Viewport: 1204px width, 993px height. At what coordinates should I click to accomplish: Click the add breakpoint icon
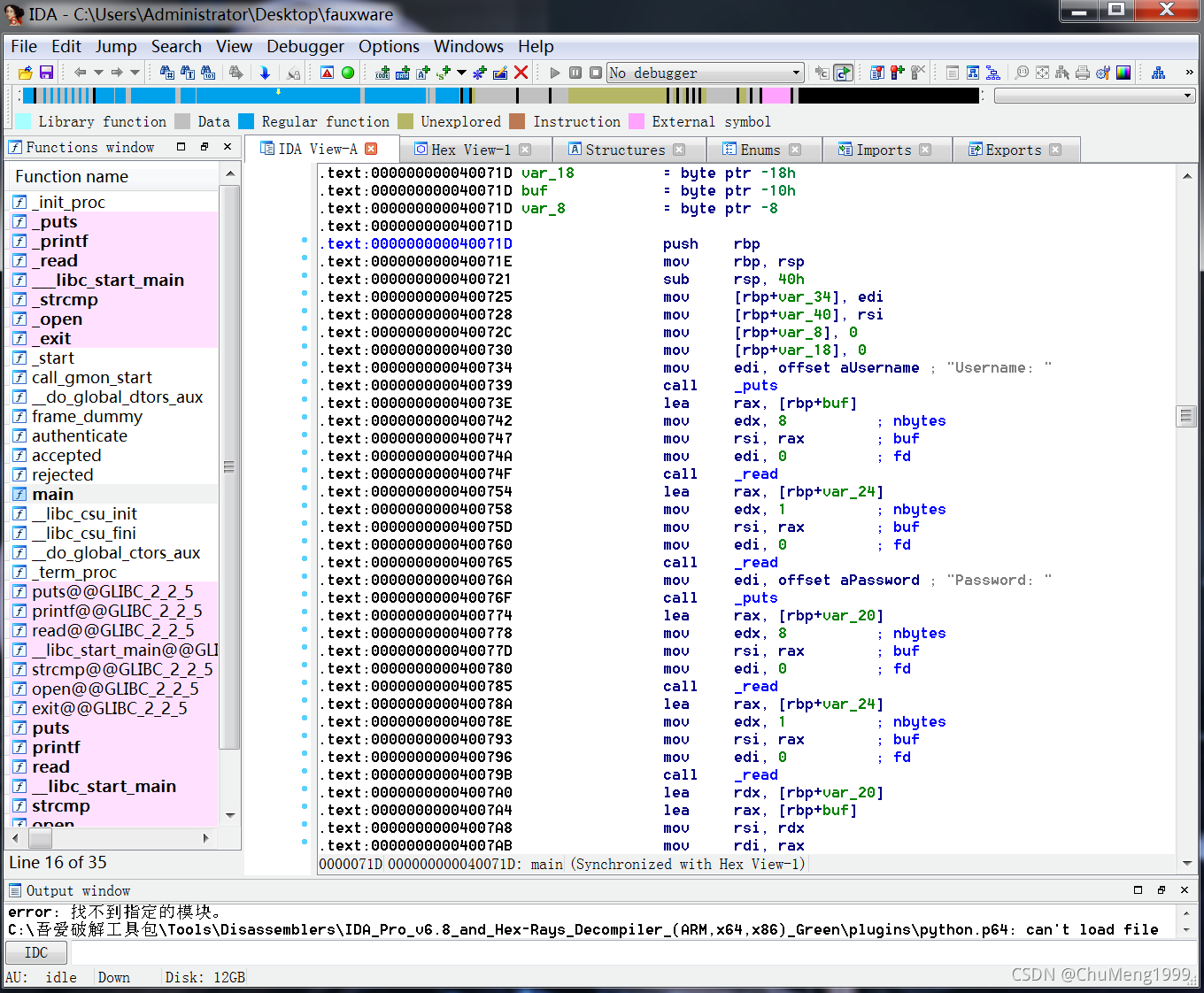[x=898, y=73]
